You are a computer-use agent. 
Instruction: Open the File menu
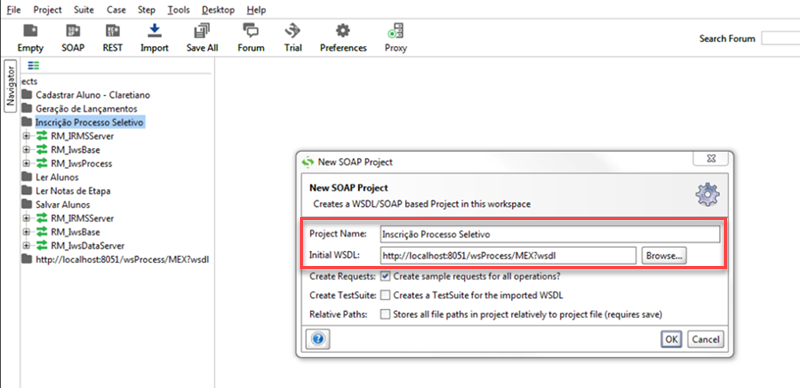(13, 10)
